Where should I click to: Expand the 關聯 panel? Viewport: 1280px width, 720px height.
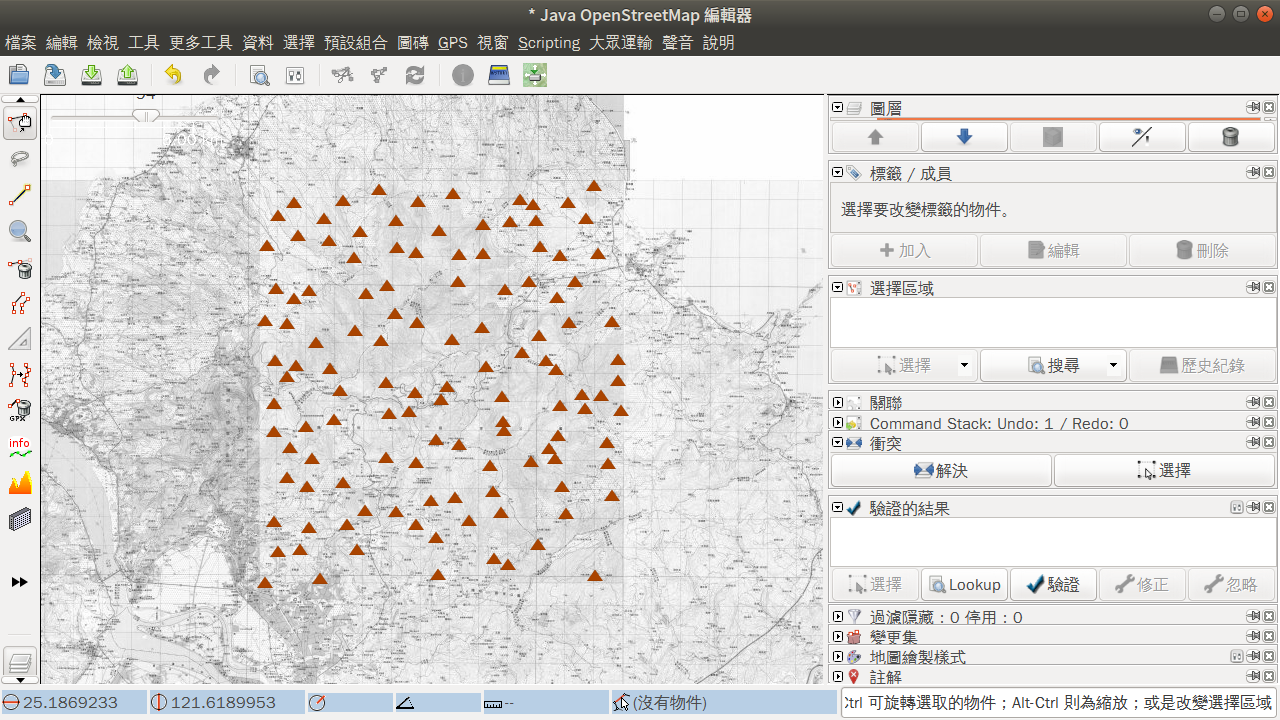[x=838, y=403]
